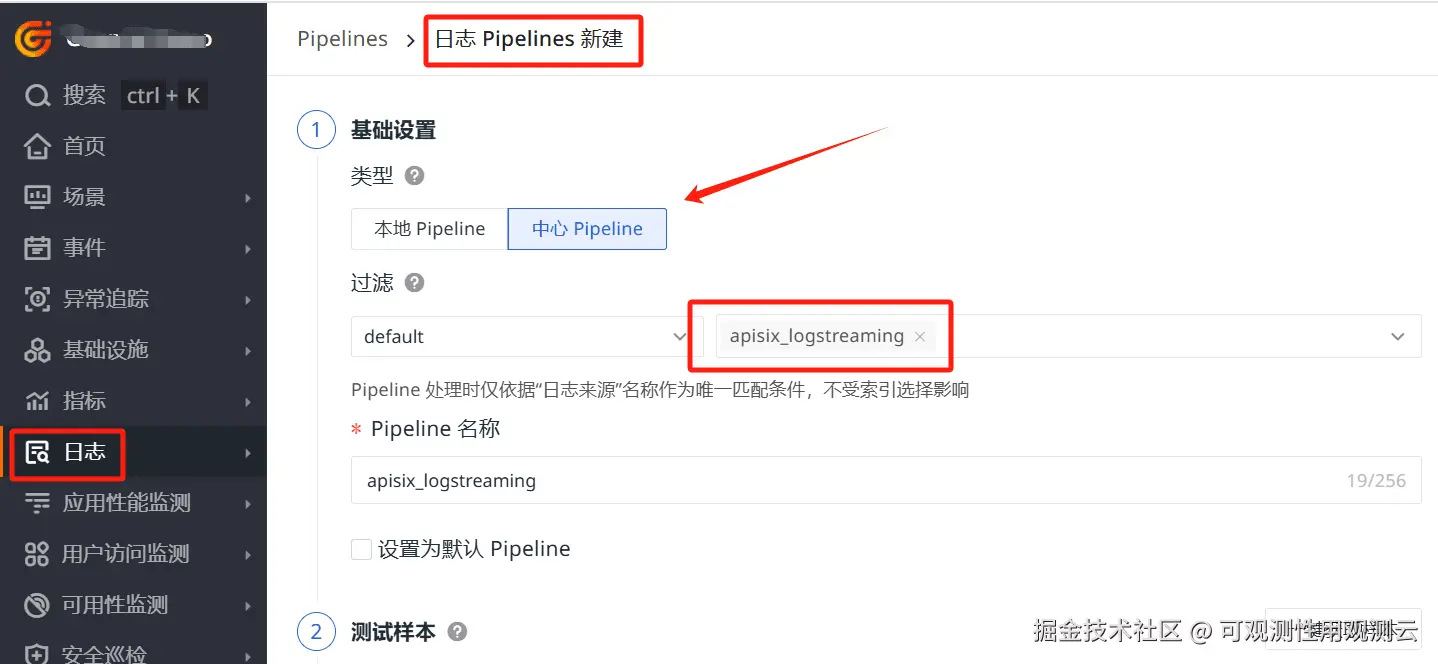The image size is (1438, 664).
Task: Remove the apisix_logstreaming filter tag
Action: 920,337
